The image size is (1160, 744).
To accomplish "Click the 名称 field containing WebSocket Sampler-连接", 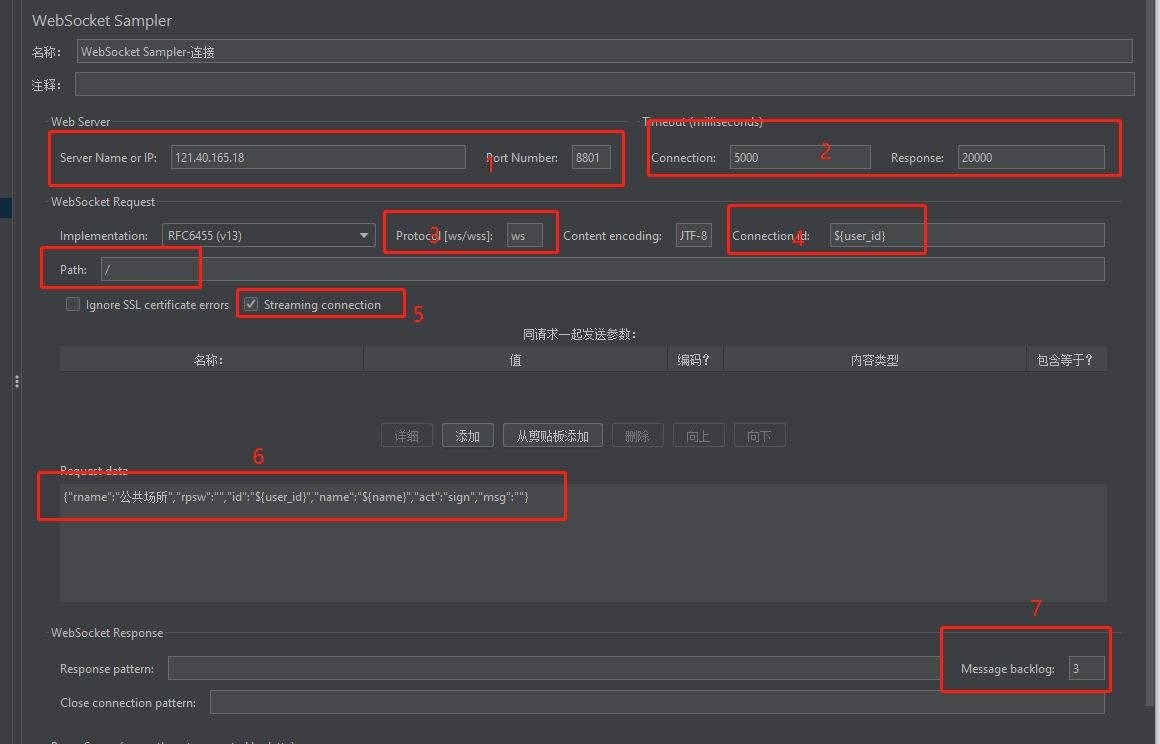I will click(604, 51).
